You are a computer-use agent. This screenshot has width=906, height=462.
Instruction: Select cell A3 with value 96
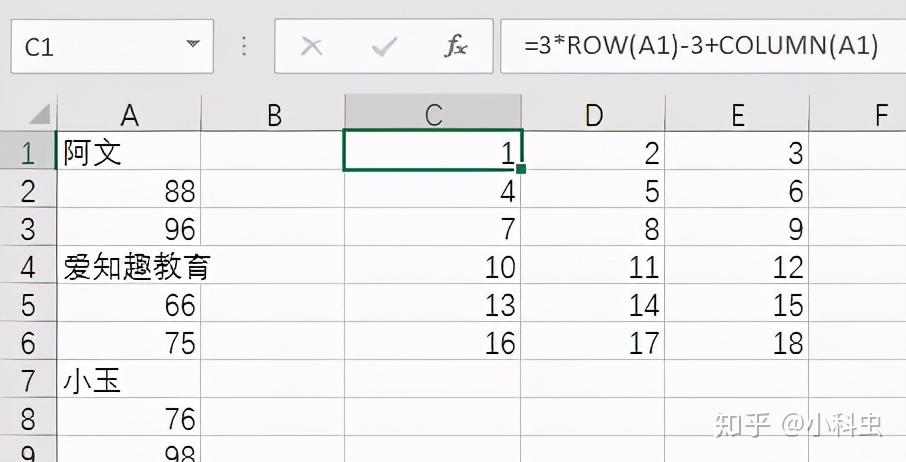(x=129, y=227)
